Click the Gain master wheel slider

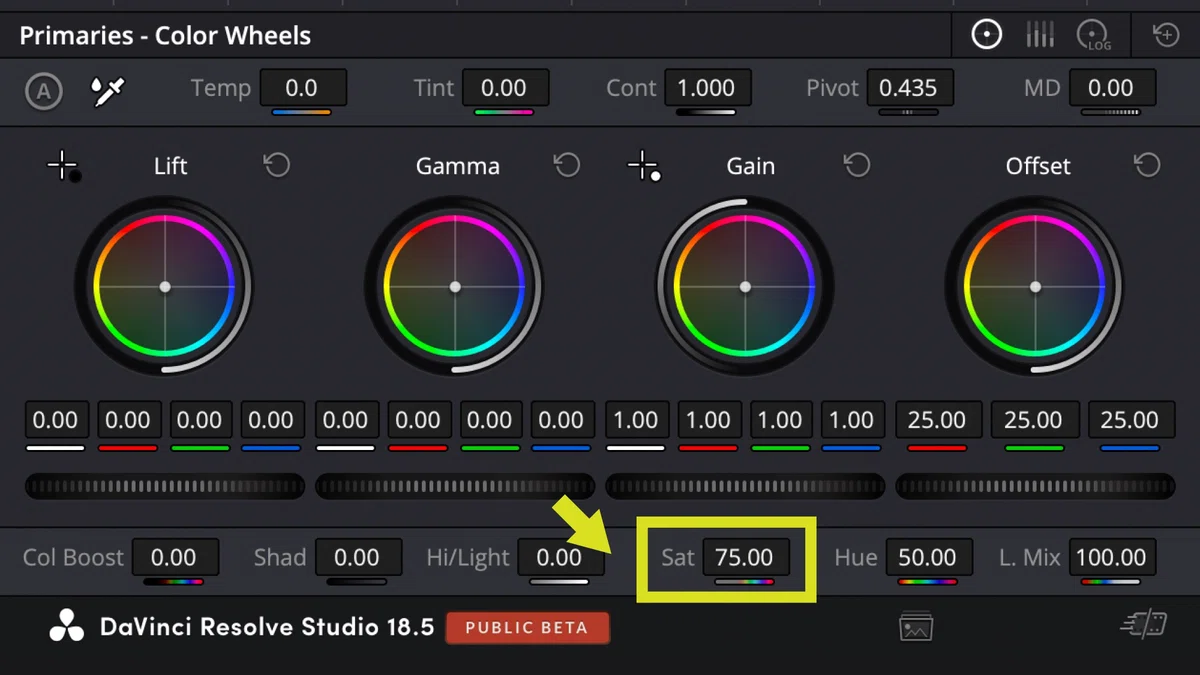coord(745,487)
